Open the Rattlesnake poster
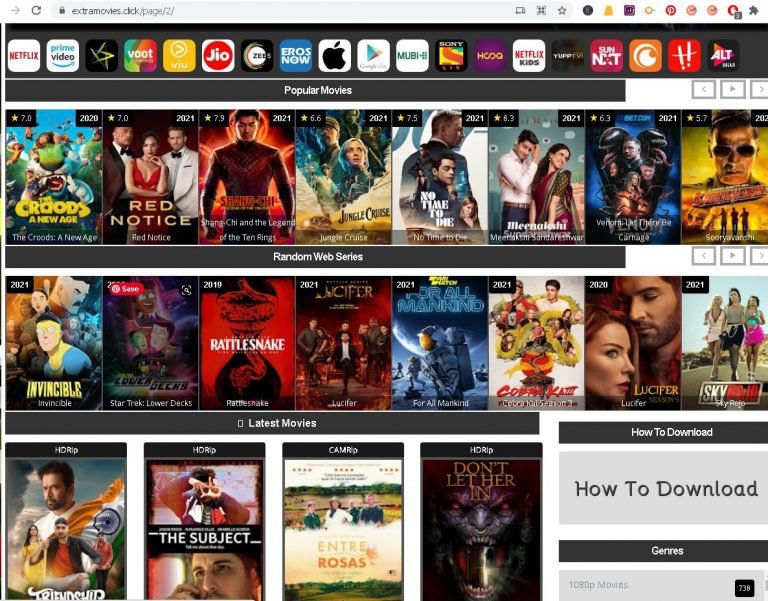 click(x=247, y=343)
